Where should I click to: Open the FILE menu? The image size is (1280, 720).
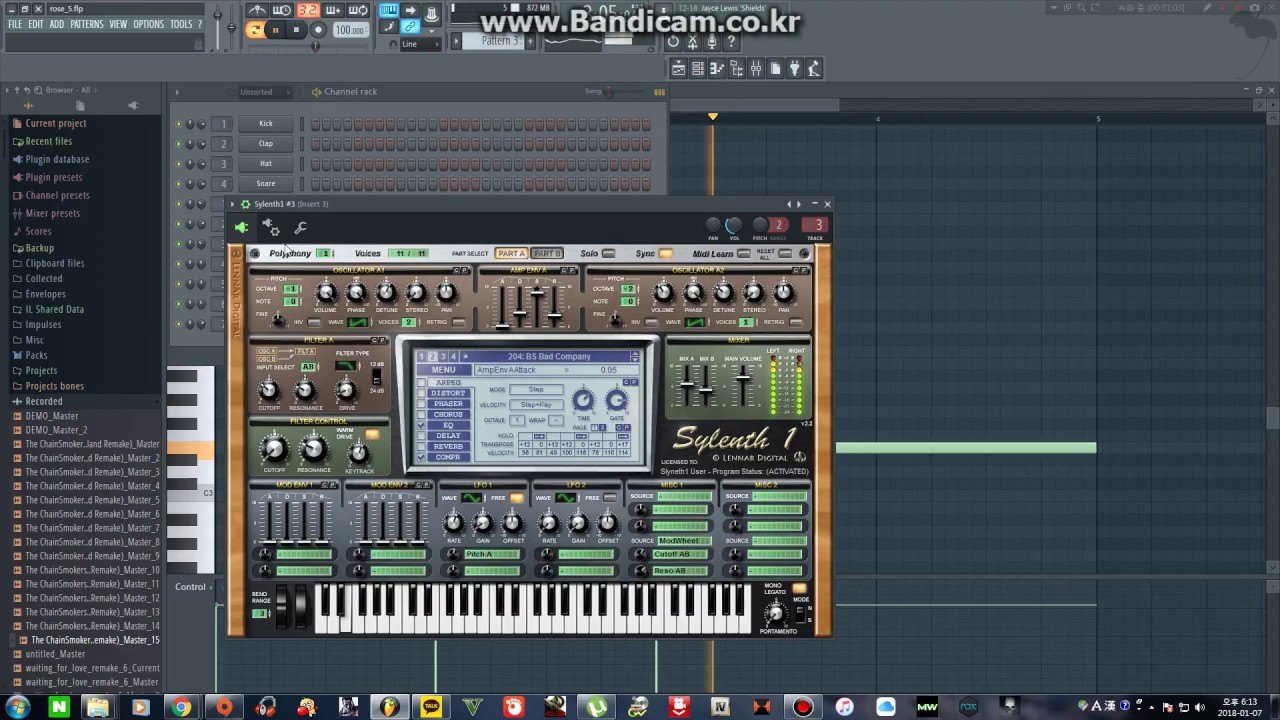click(15, 24)
